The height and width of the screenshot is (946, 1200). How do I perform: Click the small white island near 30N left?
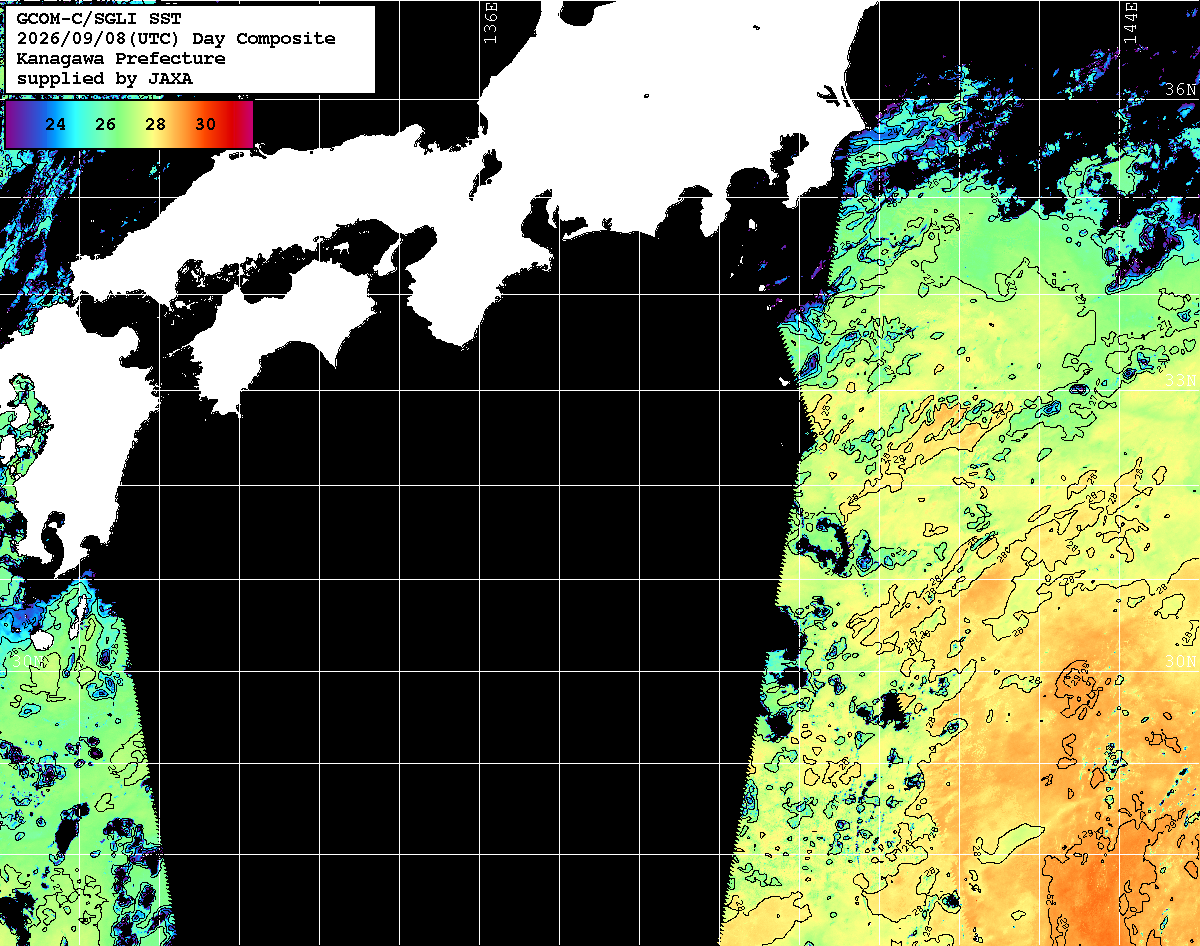[42, 638]
